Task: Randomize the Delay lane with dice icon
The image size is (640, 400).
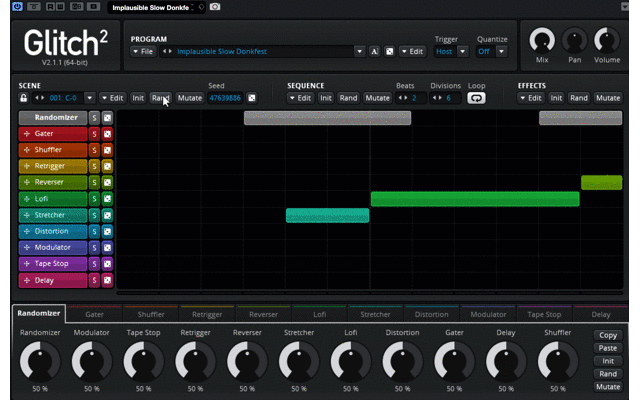Action: point(107,280)
